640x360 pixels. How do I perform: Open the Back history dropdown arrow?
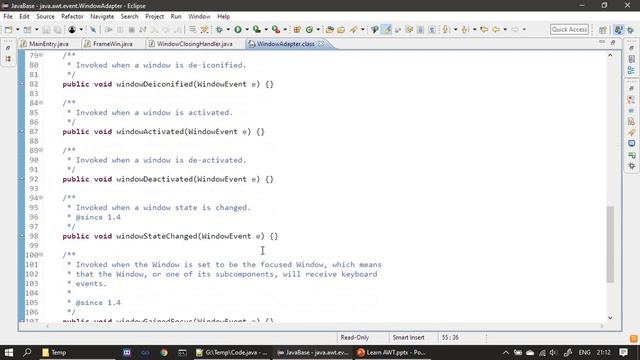click(505, 29)
